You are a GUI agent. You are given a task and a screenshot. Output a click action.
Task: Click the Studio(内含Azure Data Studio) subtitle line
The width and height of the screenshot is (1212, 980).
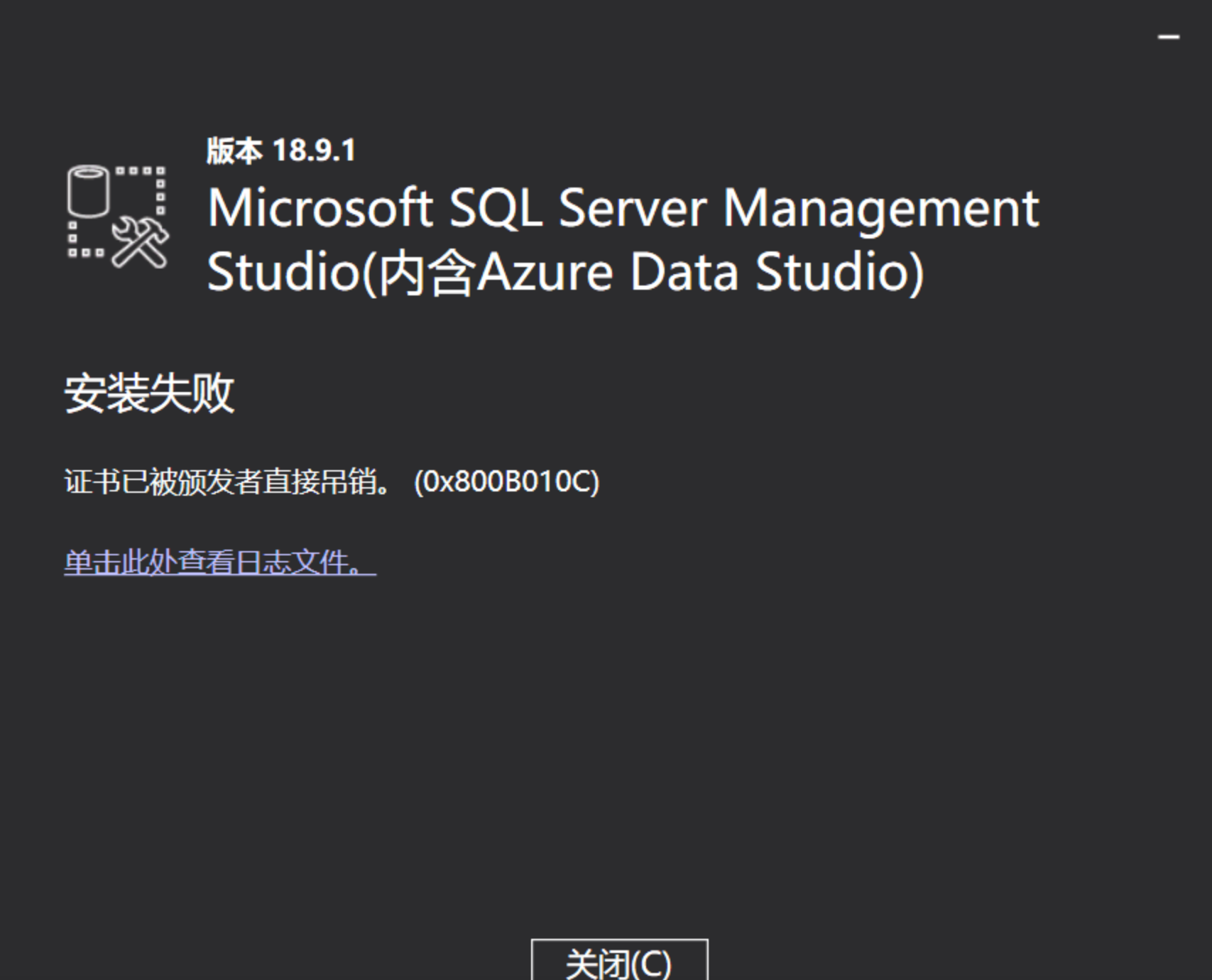click(566, 273)
